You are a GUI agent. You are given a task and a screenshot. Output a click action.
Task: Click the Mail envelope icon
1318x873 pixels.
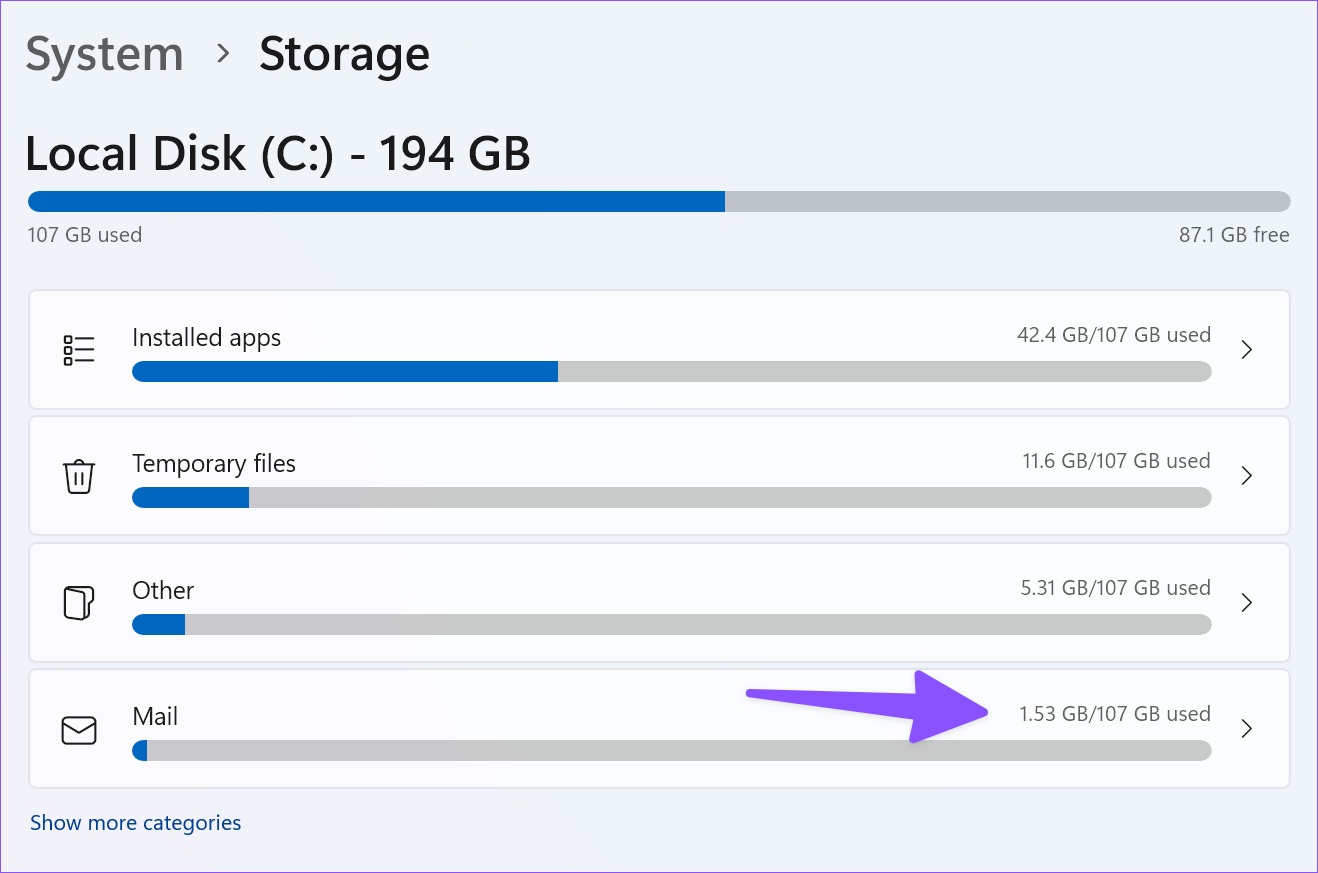click(x=78, y=730)
